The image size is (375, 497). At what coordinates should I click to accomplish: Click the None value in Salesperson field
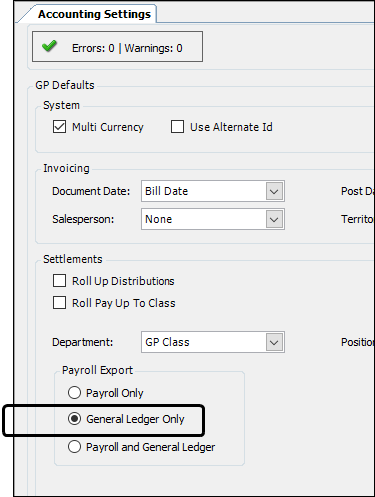(x=159, y=219)
